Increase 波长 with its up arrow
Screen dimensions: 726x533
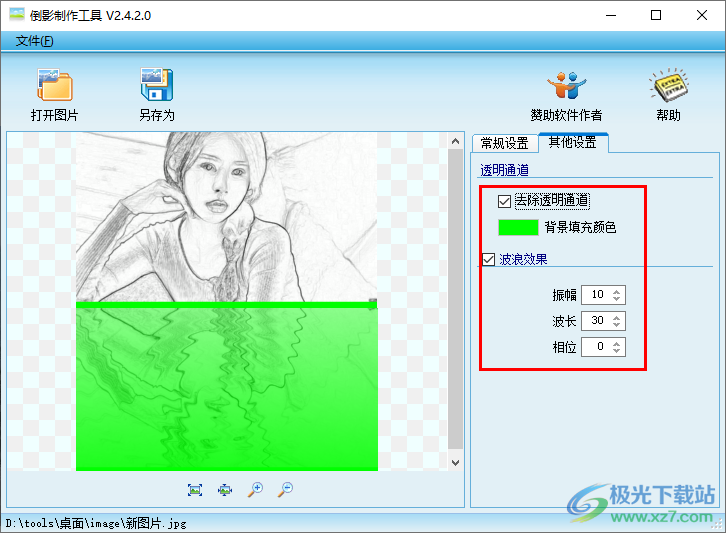[616, 317]
